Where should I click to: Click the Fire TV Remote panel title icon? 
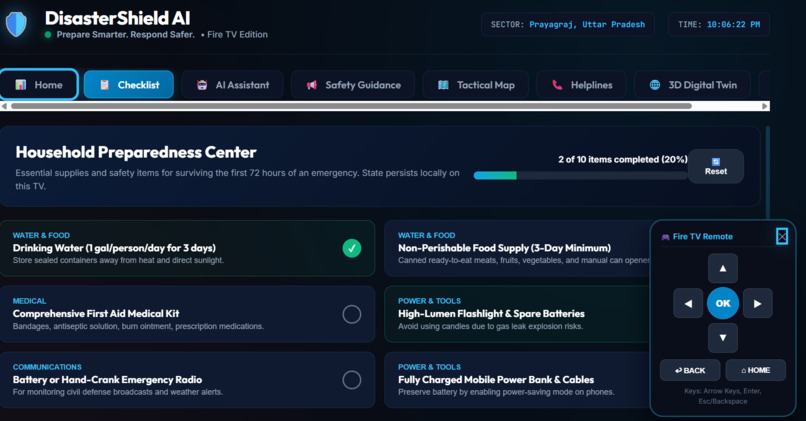click(665, 237)
